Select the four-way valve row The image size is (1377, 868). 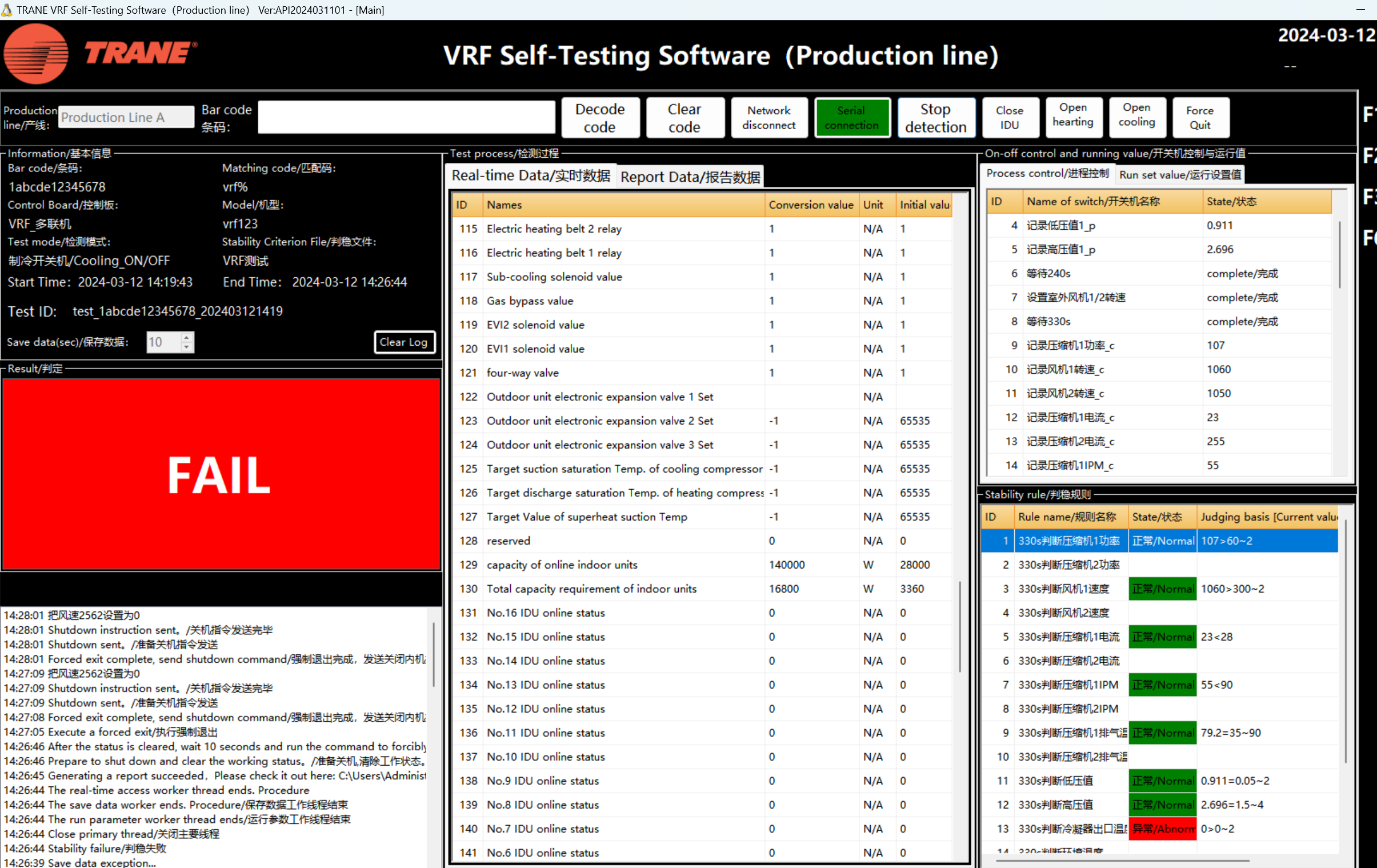pos(703,373)
